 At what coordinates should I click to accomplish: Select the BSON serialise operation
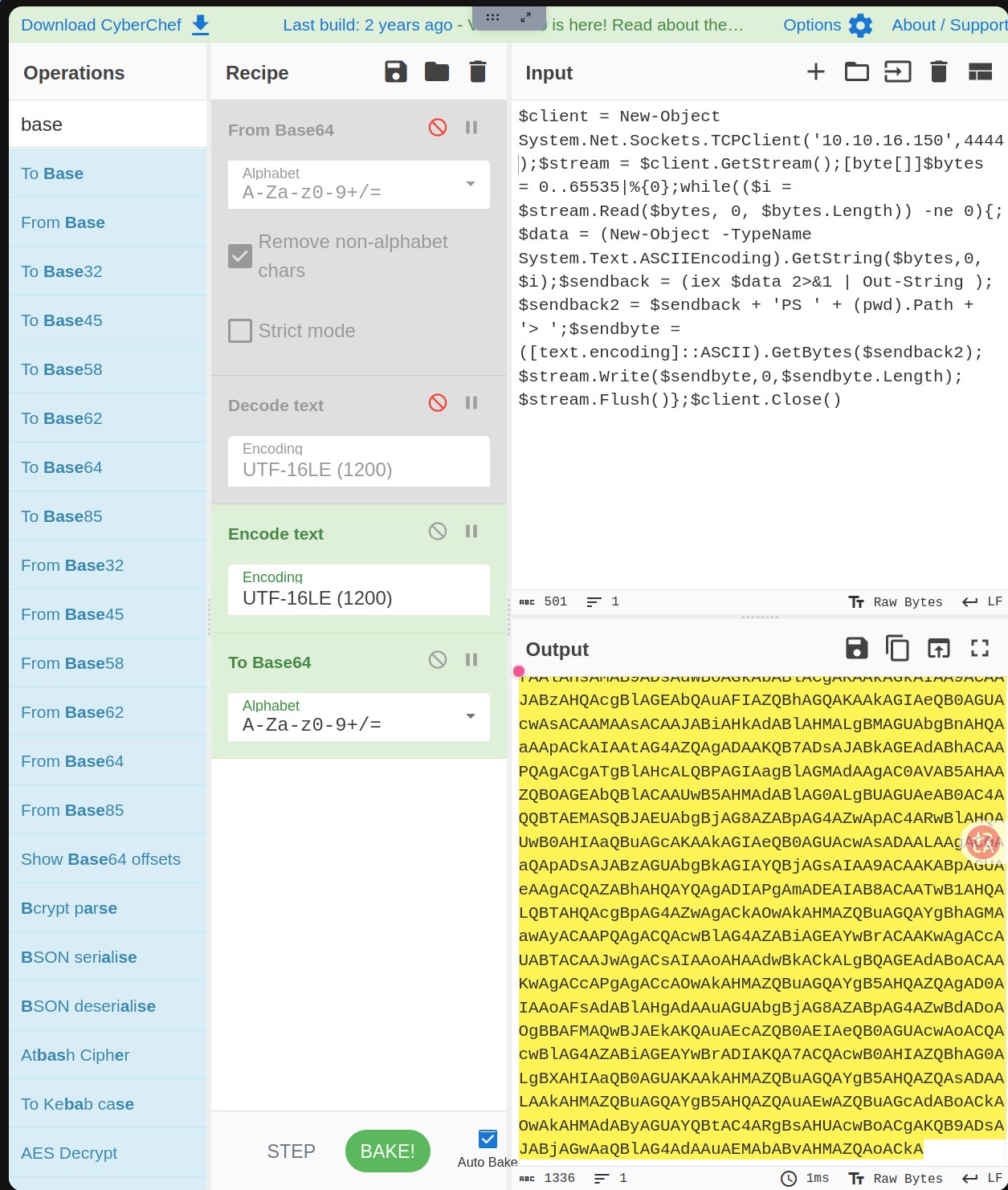[108, 957]
